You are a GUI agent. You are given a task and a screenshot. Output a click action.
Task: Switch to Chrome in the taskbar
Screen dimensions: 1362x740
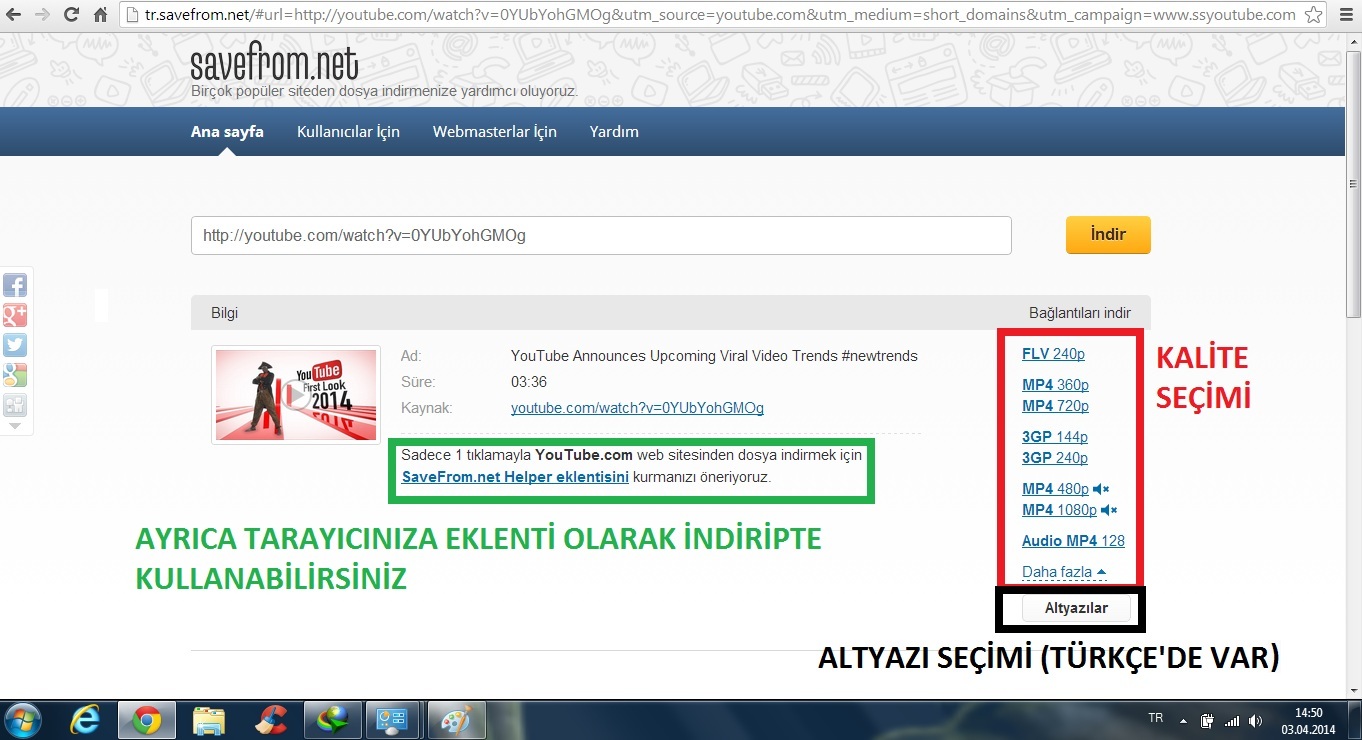coord(147,719)
